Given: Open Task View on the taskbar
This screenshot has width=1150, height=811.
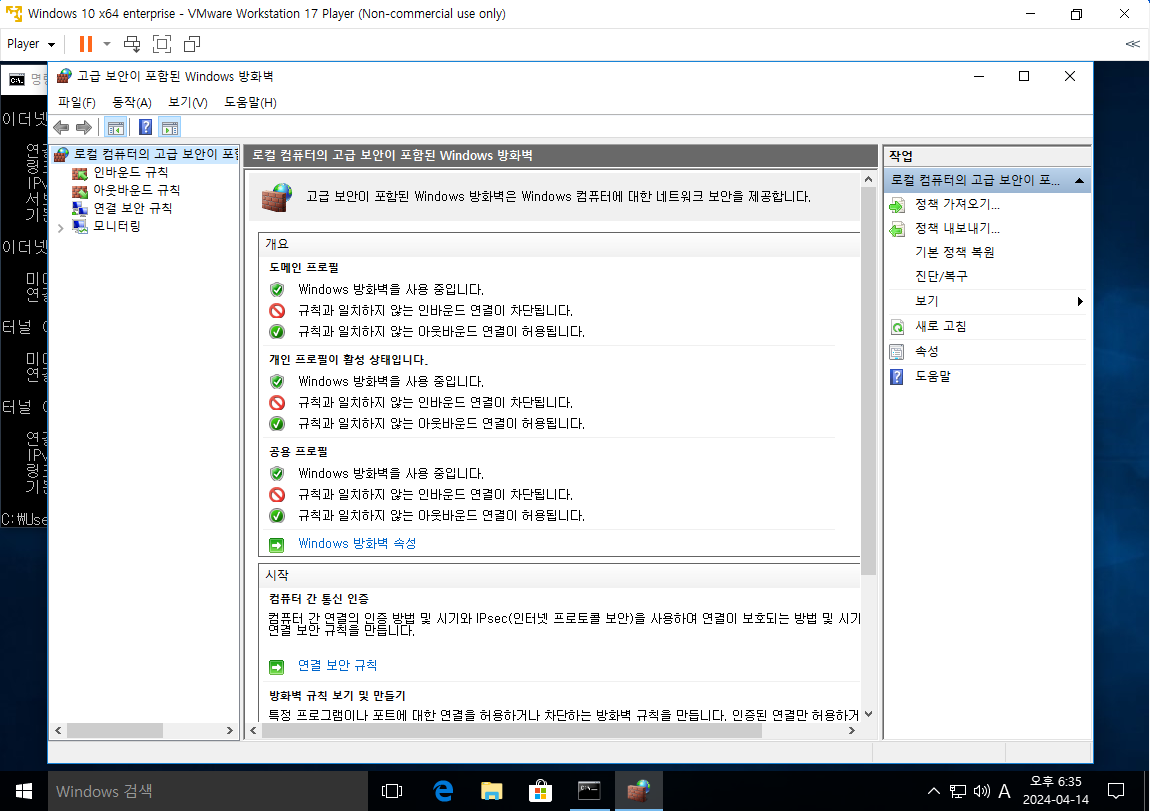Looking at the screenshot, I should [392, 791].
